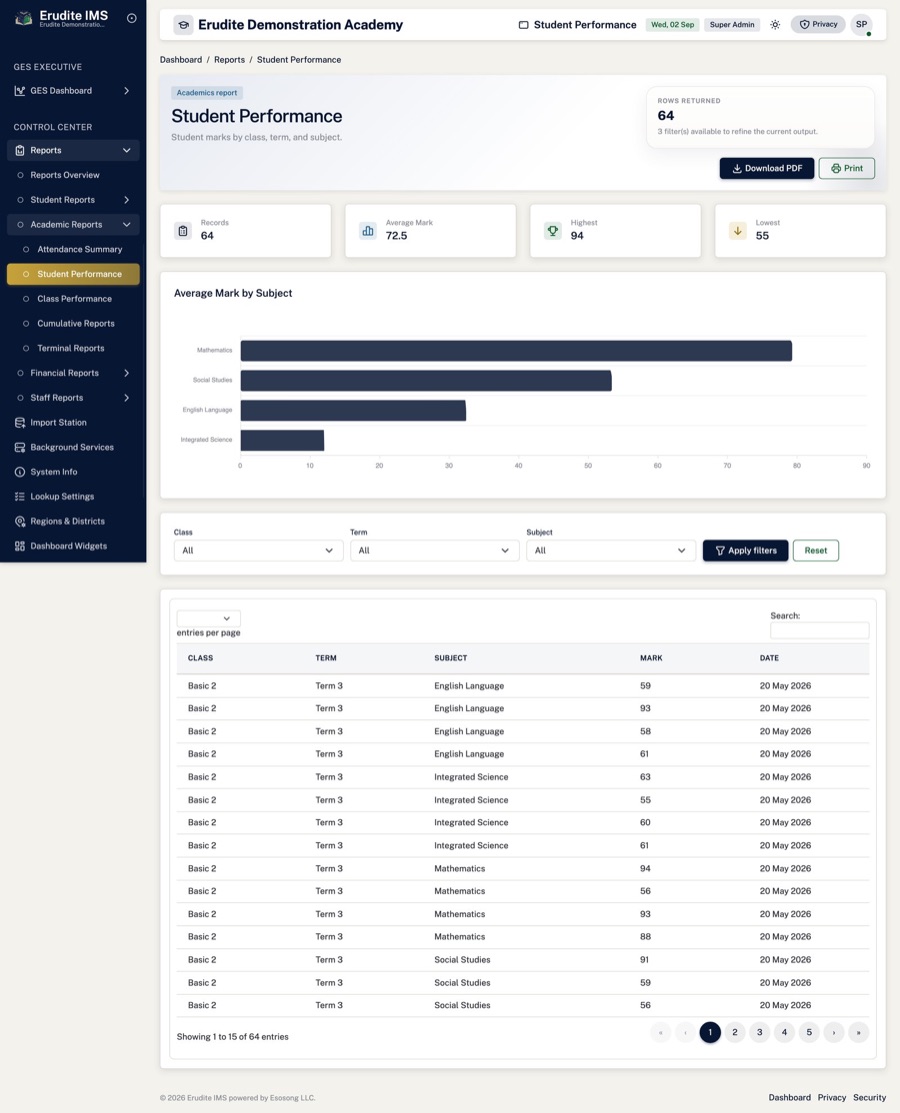This screenshot has width=900, height=1113.
Task: Expand the GES Dashboard chevron
Action: pyautogui.click(x=126, y=91)
